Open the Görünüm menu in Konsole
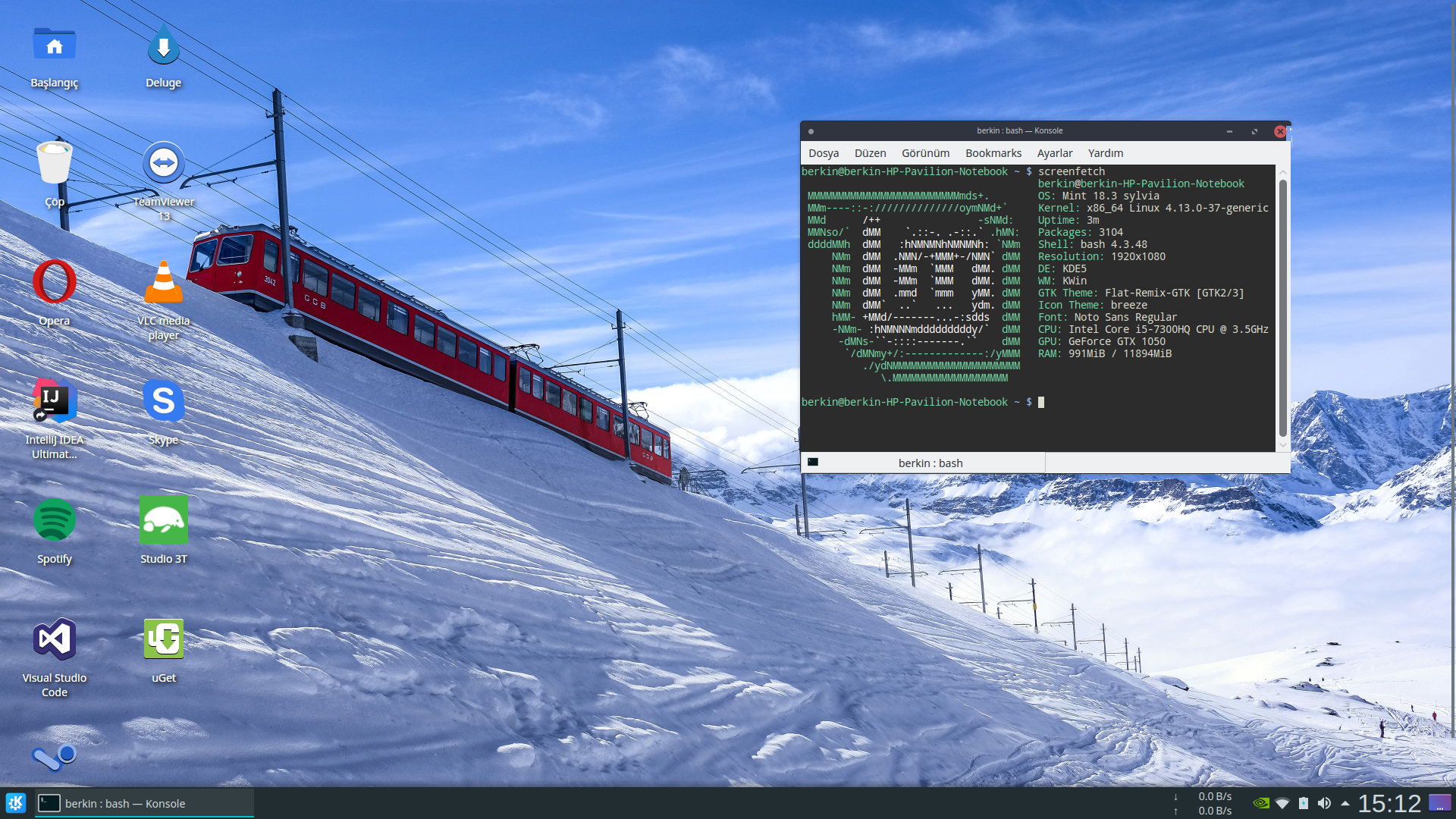Viewport: 1456px width, 819px height. click(x=925, y=153)
